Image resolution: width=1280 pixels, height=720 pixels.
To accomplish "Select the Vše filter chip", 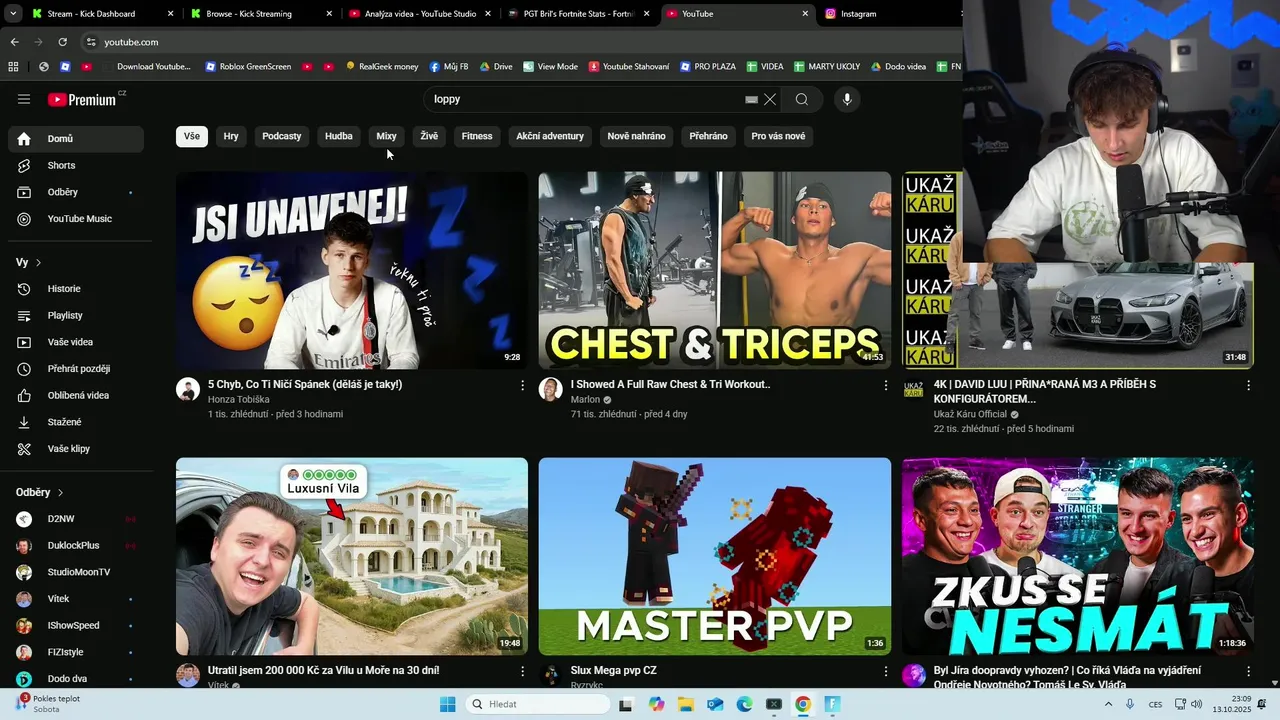I will pos(192,136).
